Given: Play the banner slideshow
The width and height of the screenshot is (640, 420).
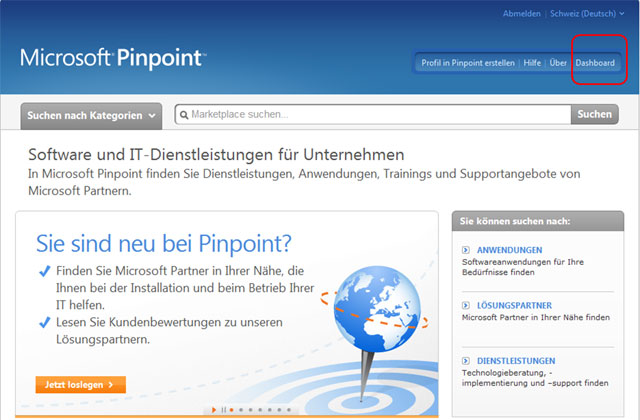Looking at the screenshot, I should (x=214, y=410).
